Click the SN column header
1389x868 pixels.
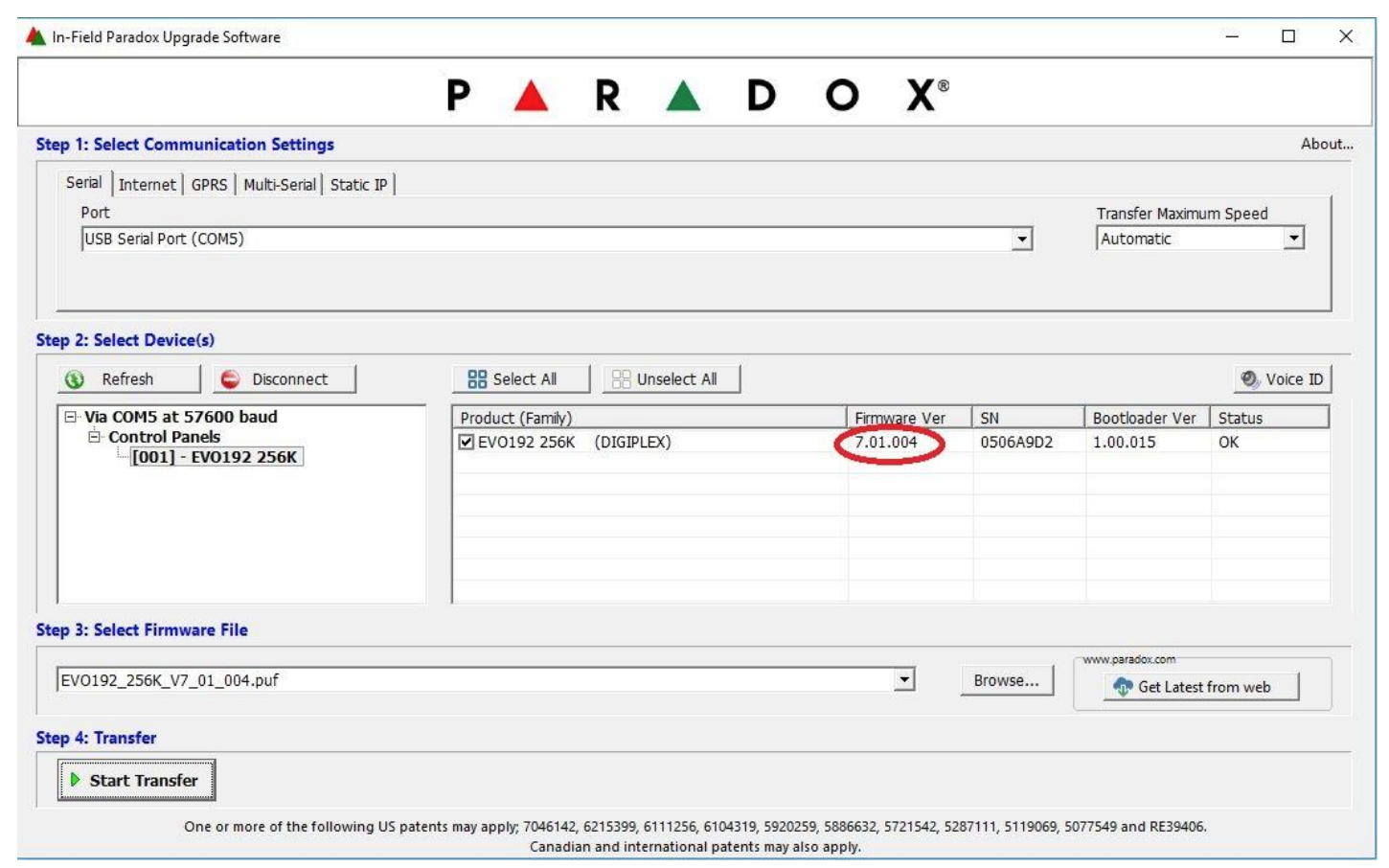(1028, 418)
